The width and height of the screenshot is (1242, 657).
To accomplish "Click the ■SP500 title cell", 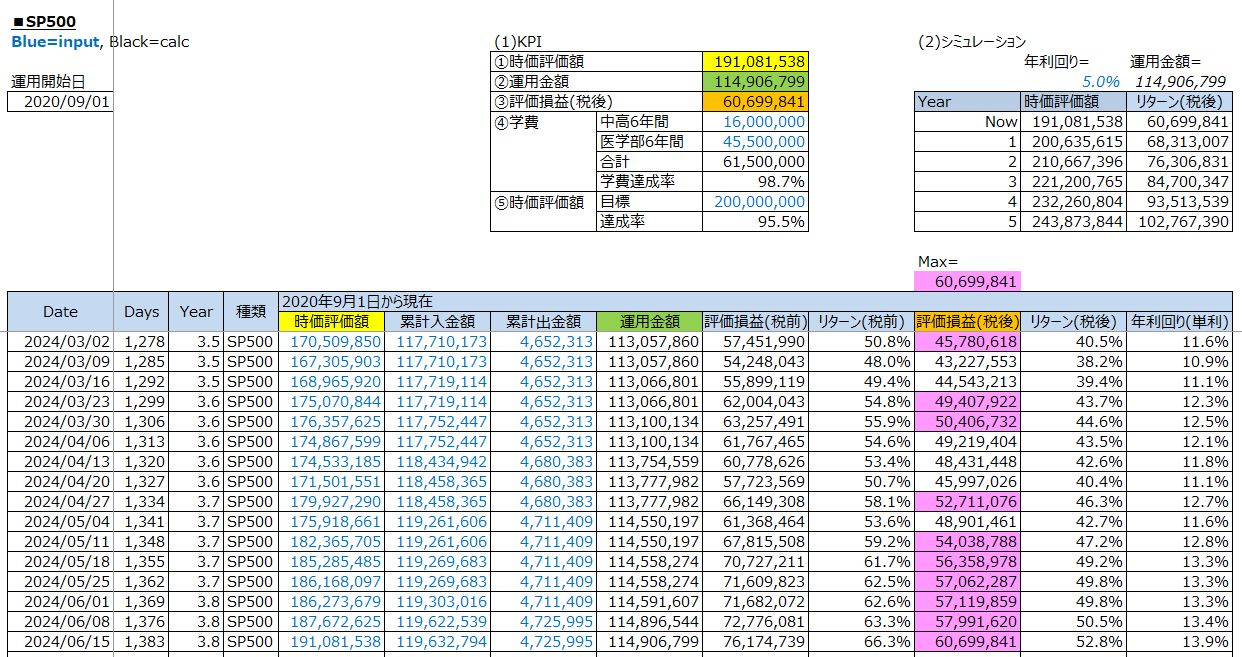I will (44, 21).
